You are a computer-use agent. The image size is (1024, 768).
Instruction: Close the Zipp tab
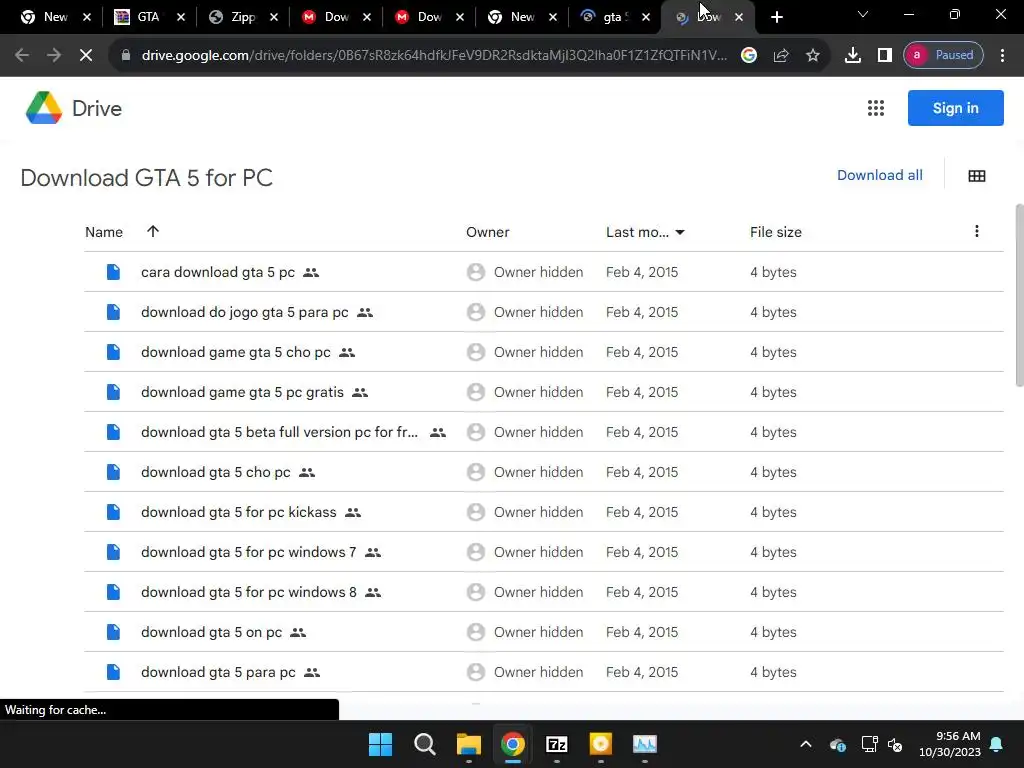(x=274, y=17)
